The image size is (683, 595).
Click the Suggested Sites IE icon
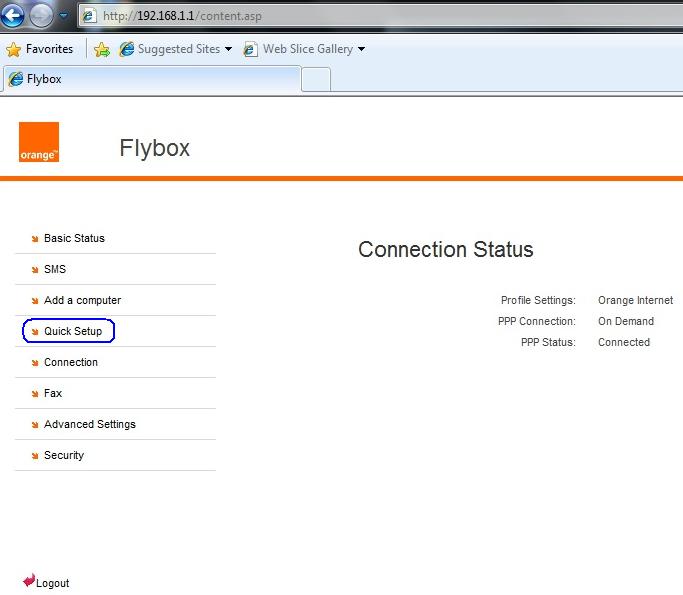[x=127, y=49]
